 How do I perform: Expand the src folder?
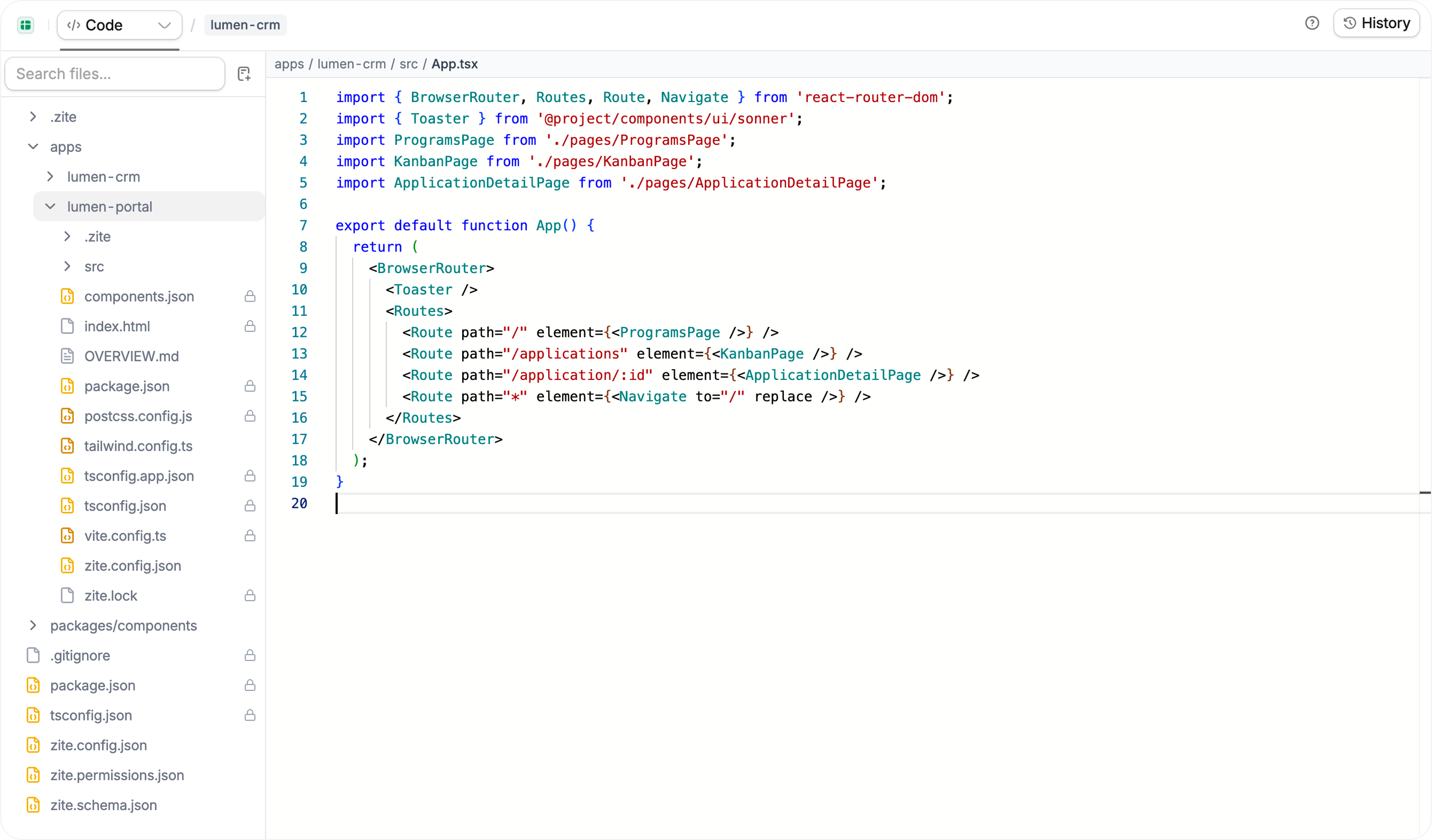pyautogui.click(x=67, y=267)
